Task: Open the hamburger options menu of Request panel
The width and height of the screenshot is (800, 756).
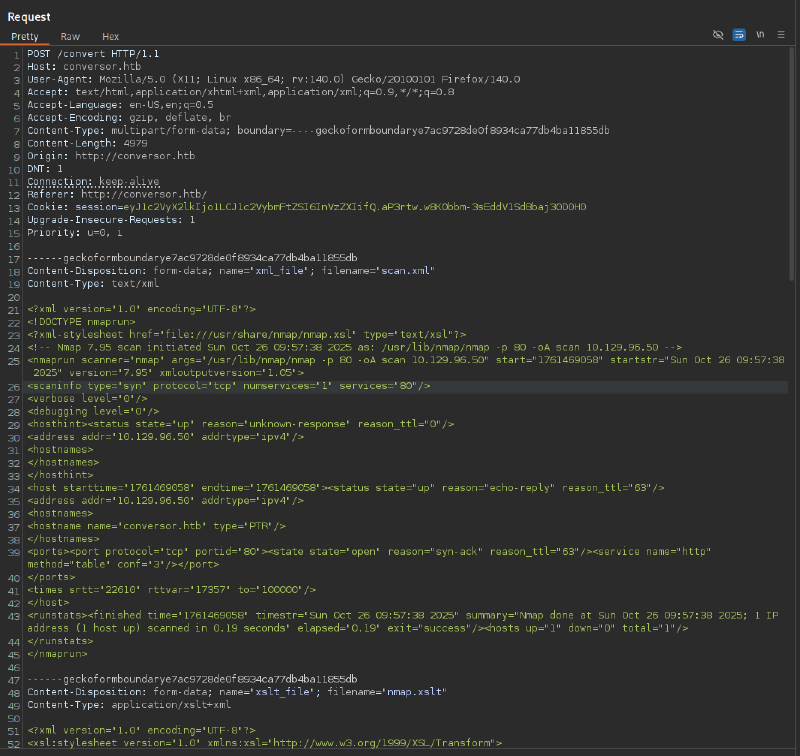Action: click(x=782, y=35)
